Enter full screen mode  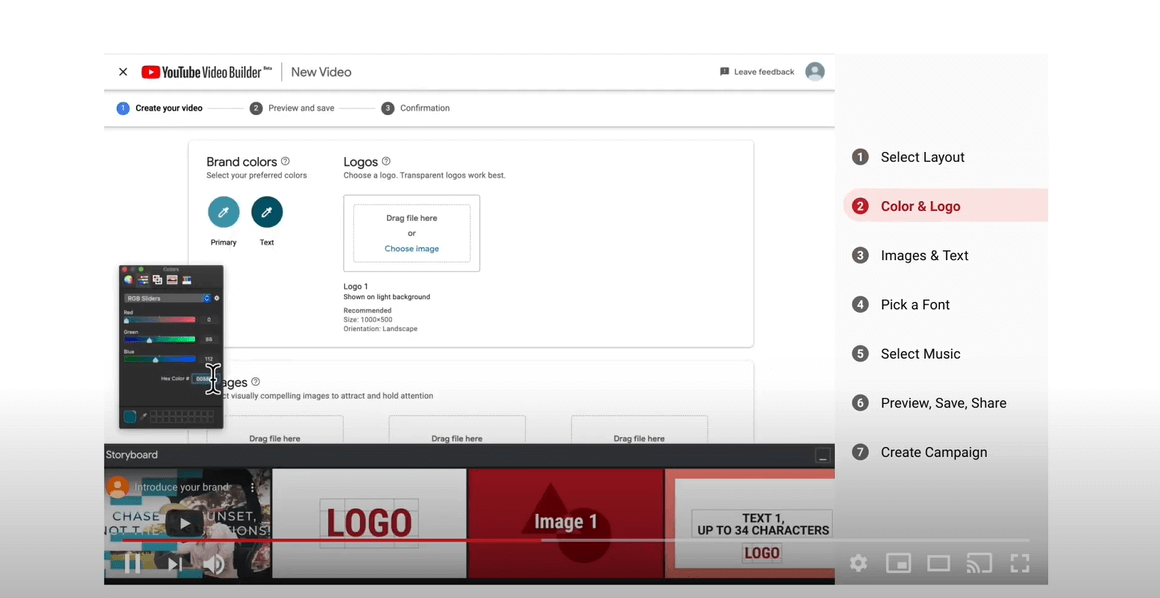[1019, 563]
